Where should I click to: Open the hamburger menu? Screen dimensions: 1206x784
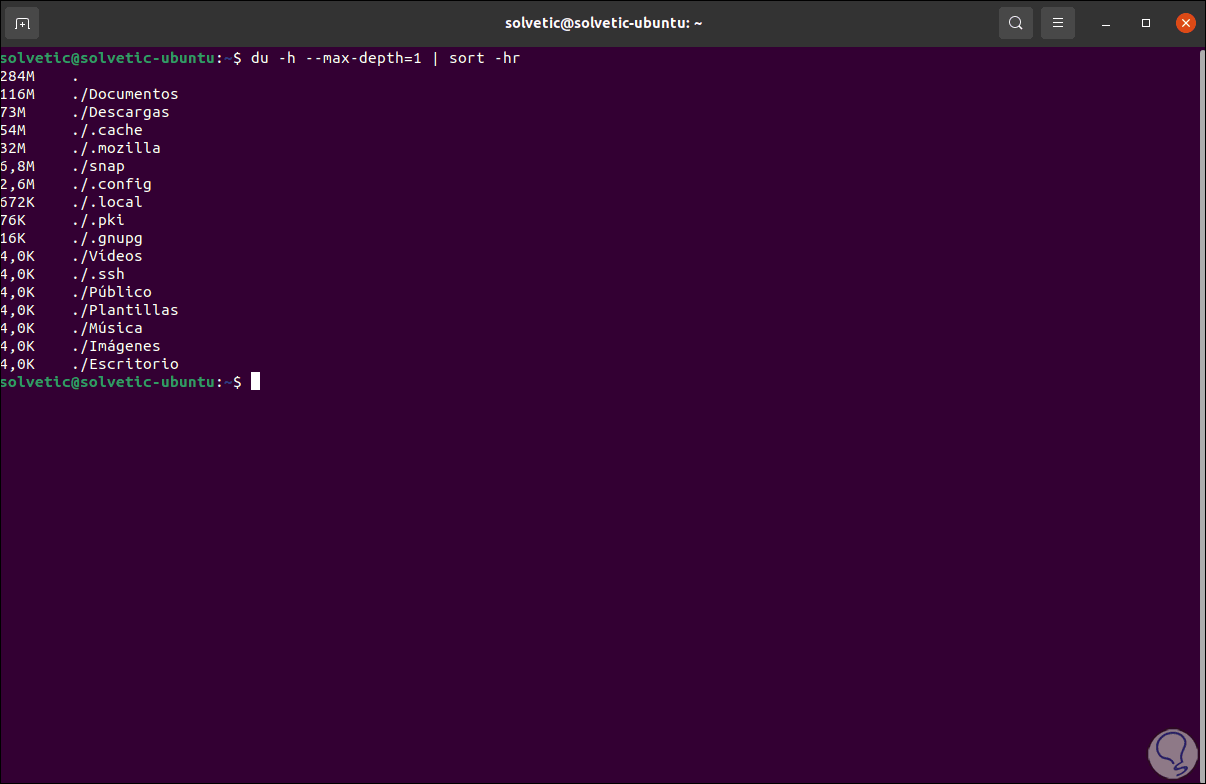point(1057,23)
